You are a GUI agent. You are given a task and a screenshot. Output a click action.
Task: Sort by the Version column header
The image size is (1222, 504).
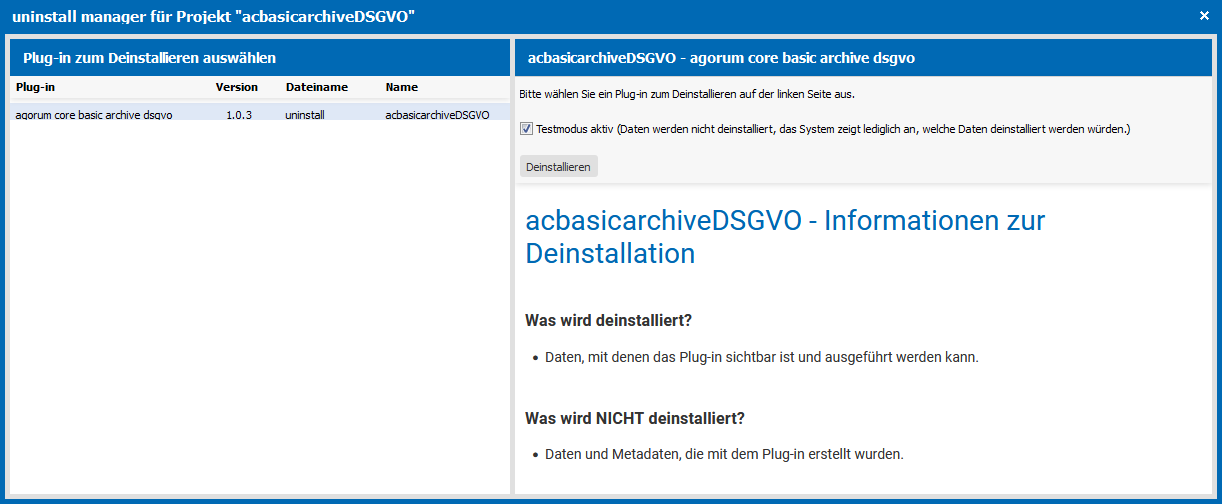click(237, 87)
